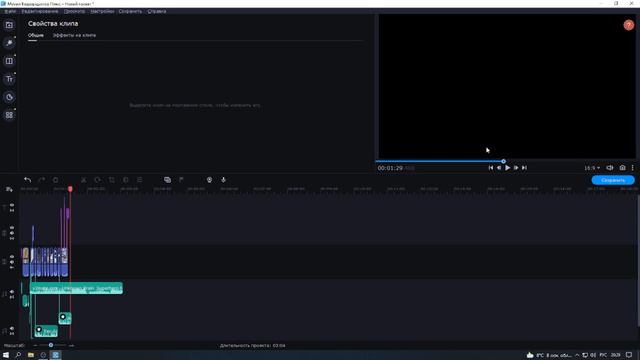The image size is (640, 360).
Task: Click the timeline zoom slider handle
Action: 51,345
